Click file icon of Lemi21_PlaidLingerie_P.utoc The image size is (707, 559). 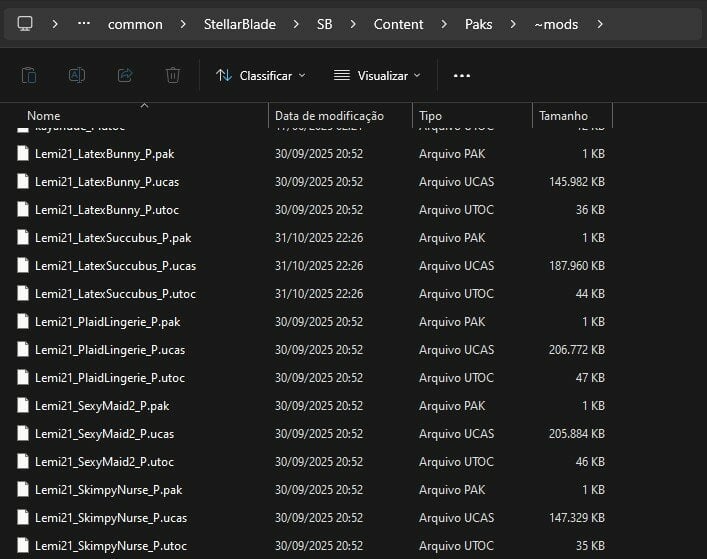point(23,377)
